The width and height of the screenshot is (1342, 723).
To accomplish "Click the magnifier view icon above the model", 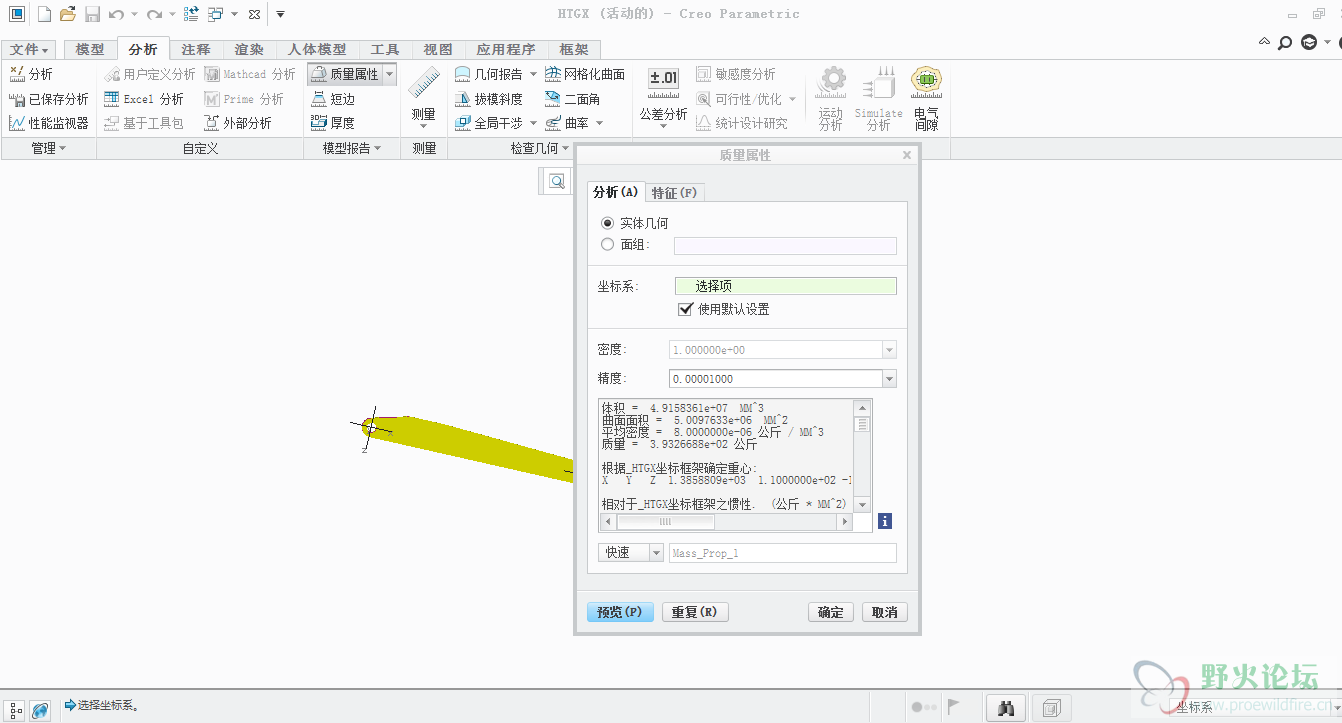I will point(556,181).
